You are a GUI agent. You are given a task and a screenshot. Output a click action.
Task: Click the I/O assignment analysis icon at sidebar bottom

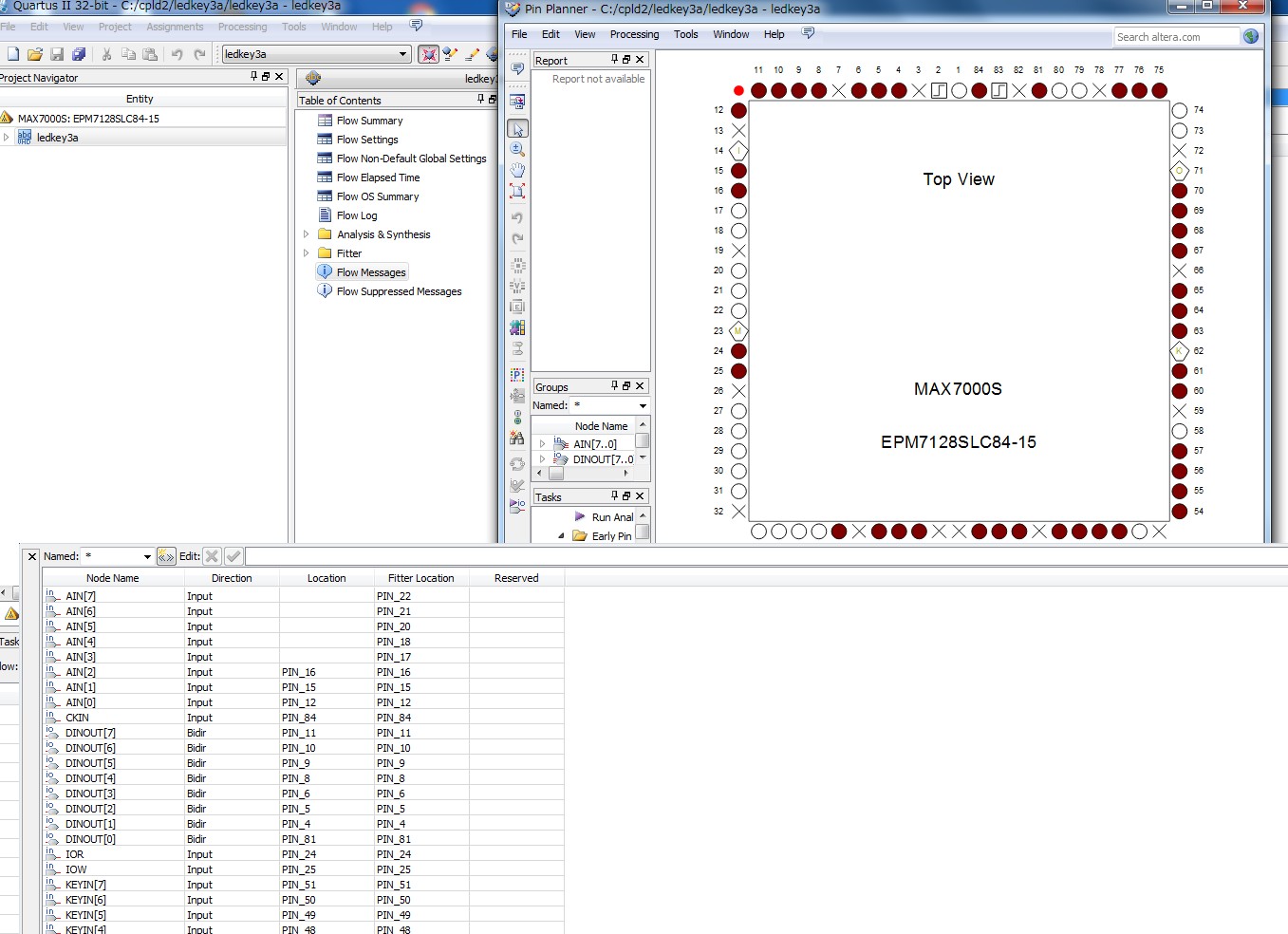click(x=517, y=506)
